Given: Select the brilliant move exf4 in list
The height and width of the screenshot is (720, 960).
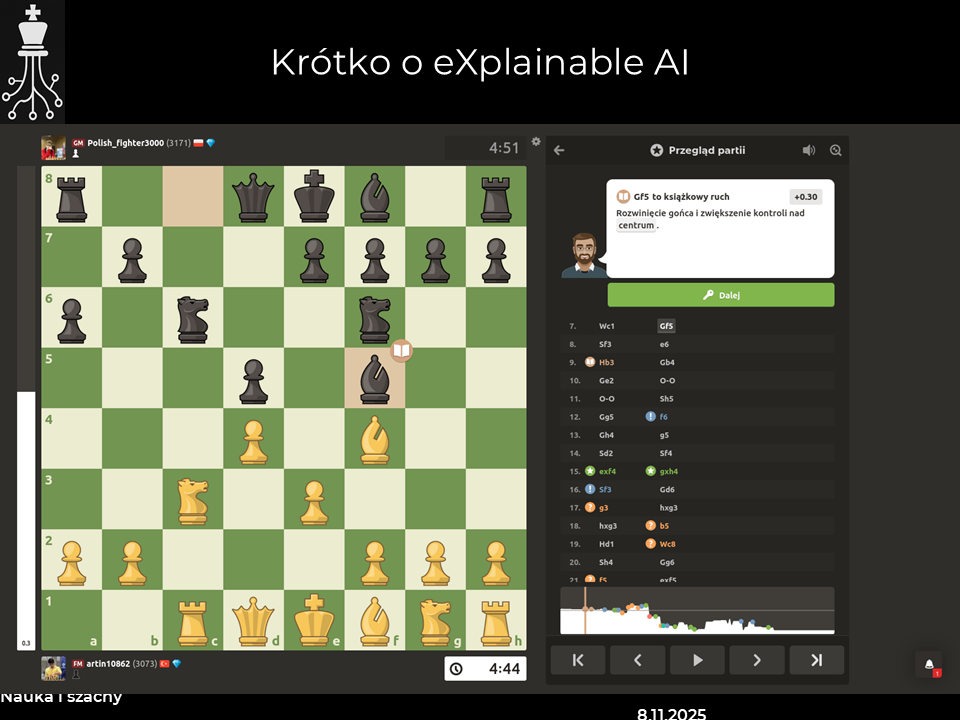Looking at the screenshot, I should (607, 471).
